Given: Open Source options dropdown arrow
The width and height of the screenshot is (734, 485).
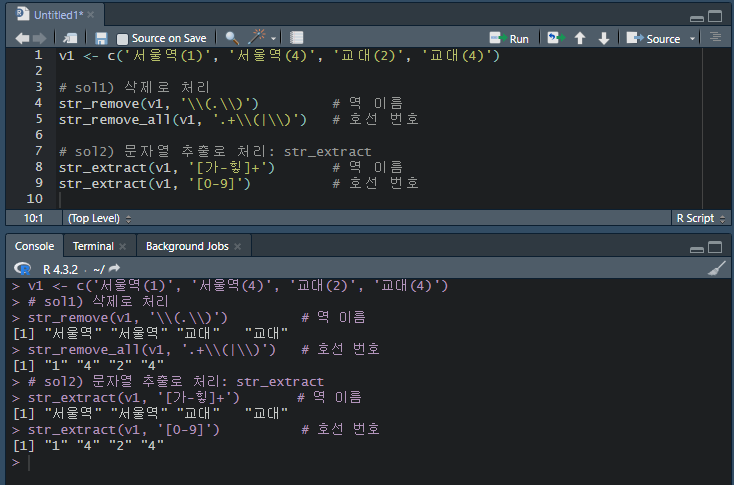Looking at the screenshot, I should pyautogui.click(x=692, y=39).
